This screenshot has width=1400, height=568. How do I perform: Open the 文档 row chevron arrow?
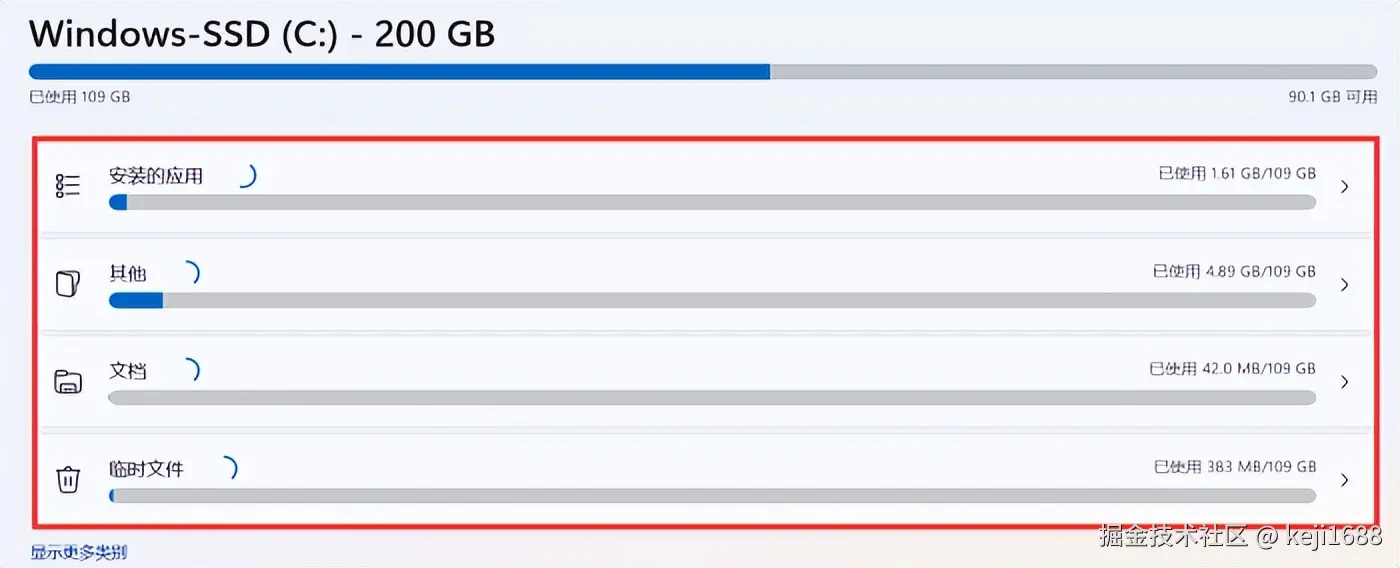[x=1345, y=382]
